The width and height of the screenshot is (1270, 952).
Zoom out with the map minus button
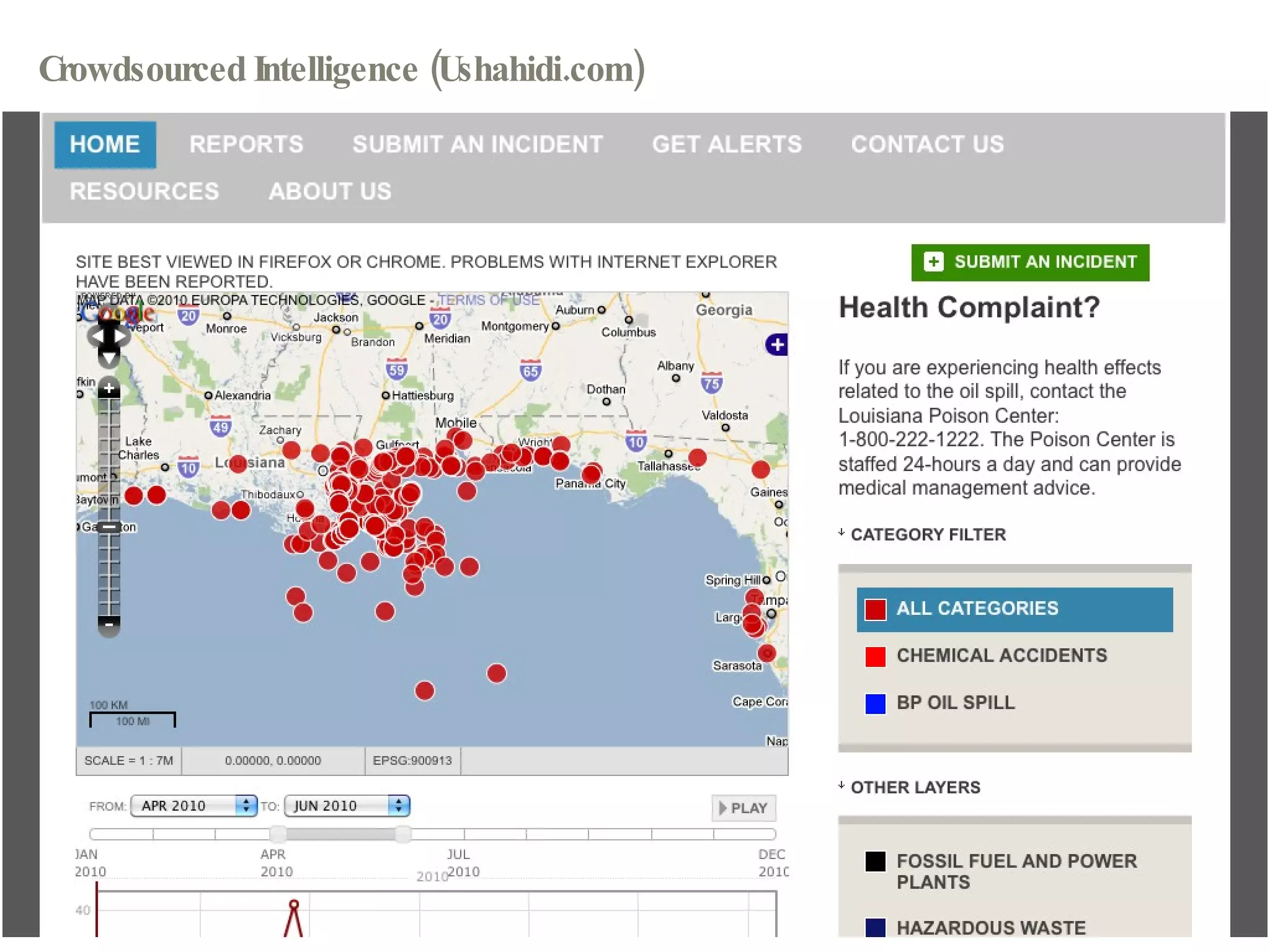pos(109,625)
